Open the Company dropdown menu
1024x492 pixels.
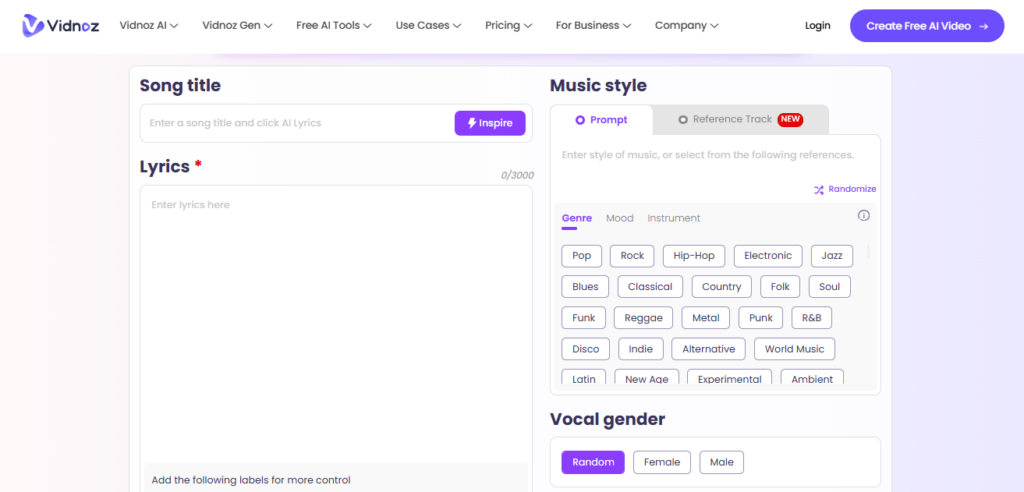click(x=686, y=25)
